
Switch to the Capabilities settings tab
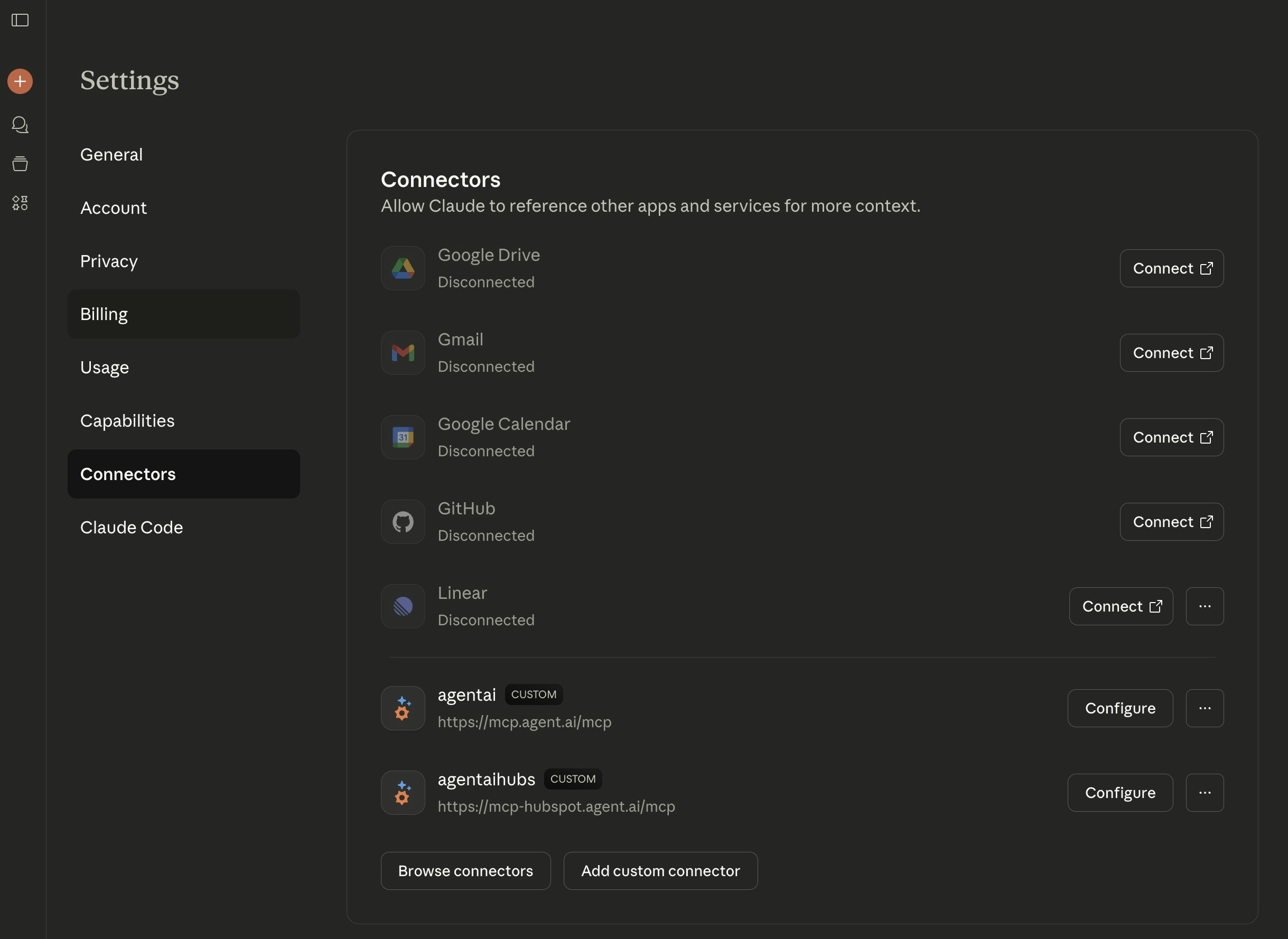pos(127,420)
